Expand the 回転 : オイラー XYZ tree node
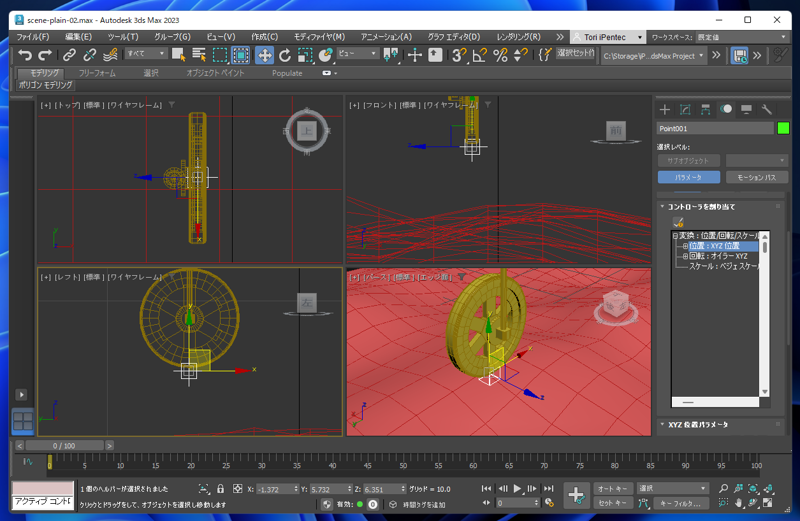This screenshot has height=521, width=800. 685,256
